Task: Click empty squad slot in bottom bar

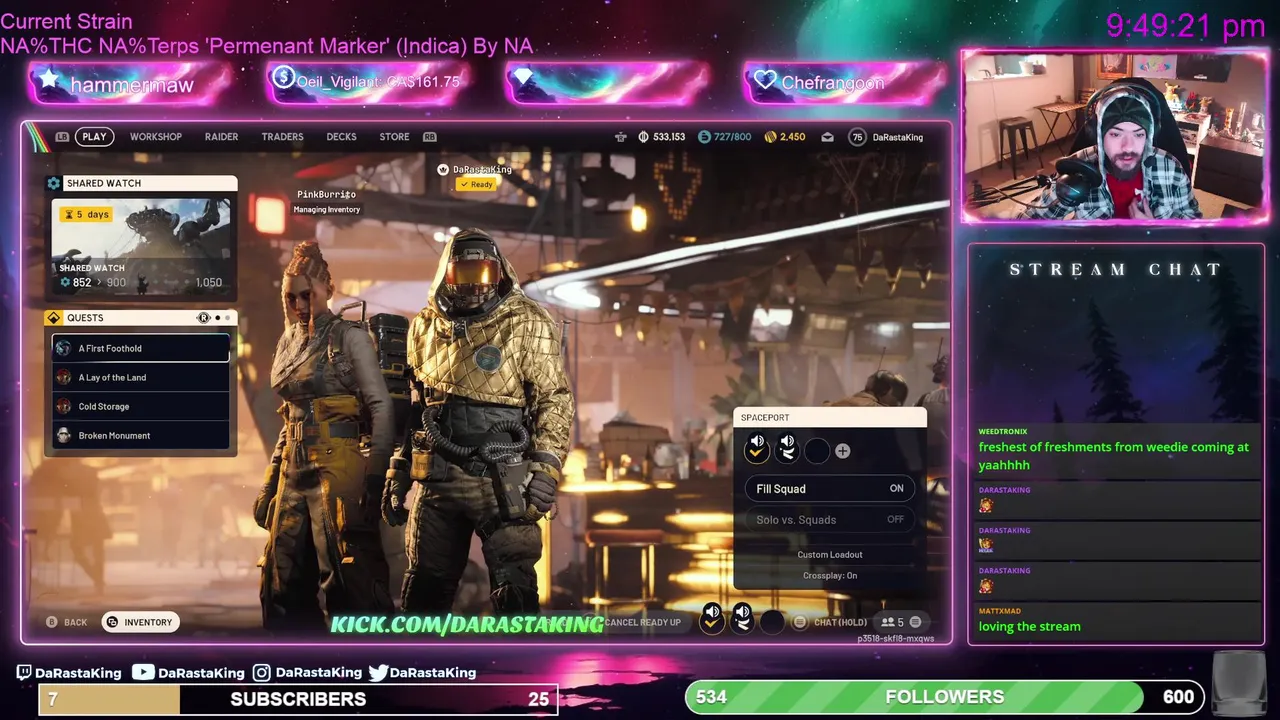Action: [x=772, y=622]
